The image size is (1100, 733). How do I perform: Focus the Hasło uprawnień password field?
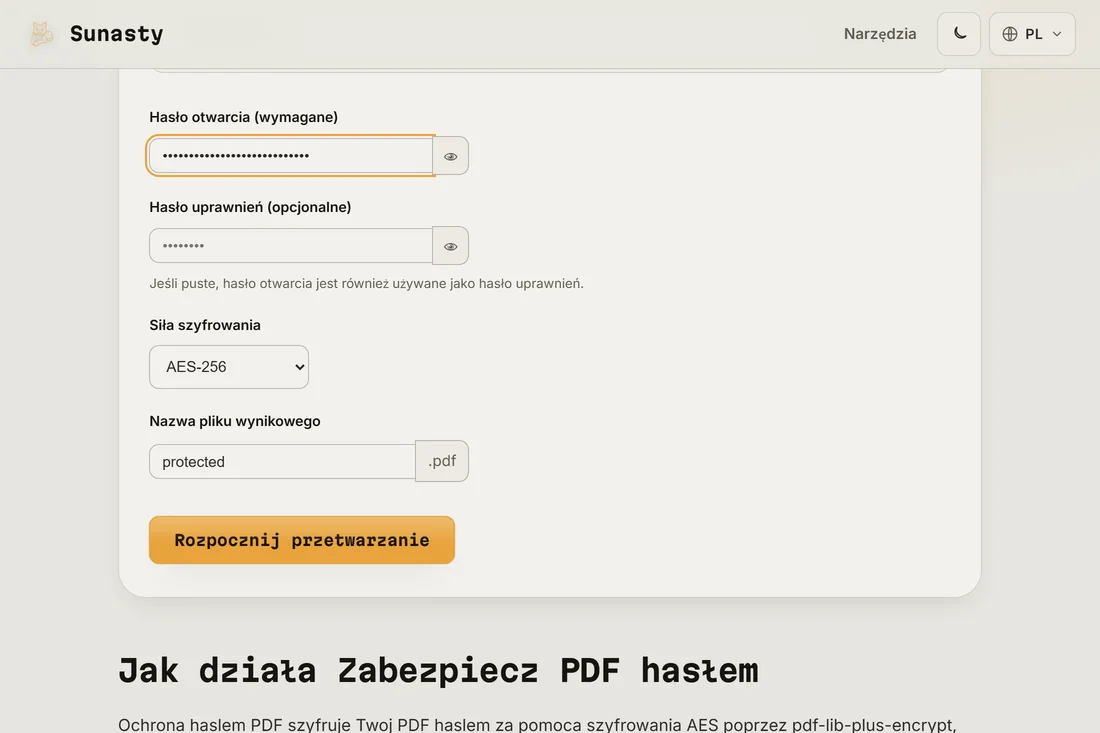click(x=291, y=246)
